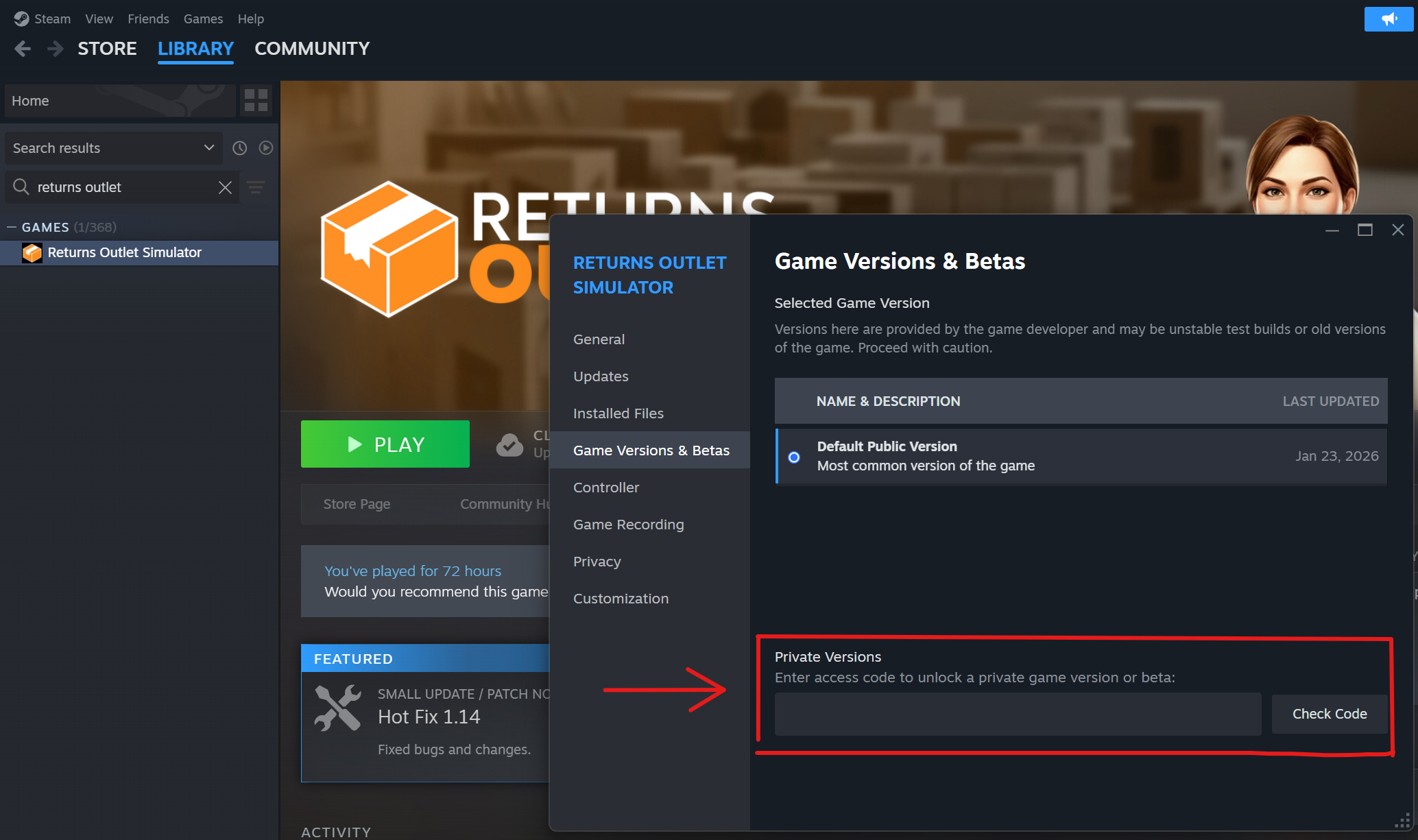
Task: Open the Help menu
Action: click(x=251, y=19)
